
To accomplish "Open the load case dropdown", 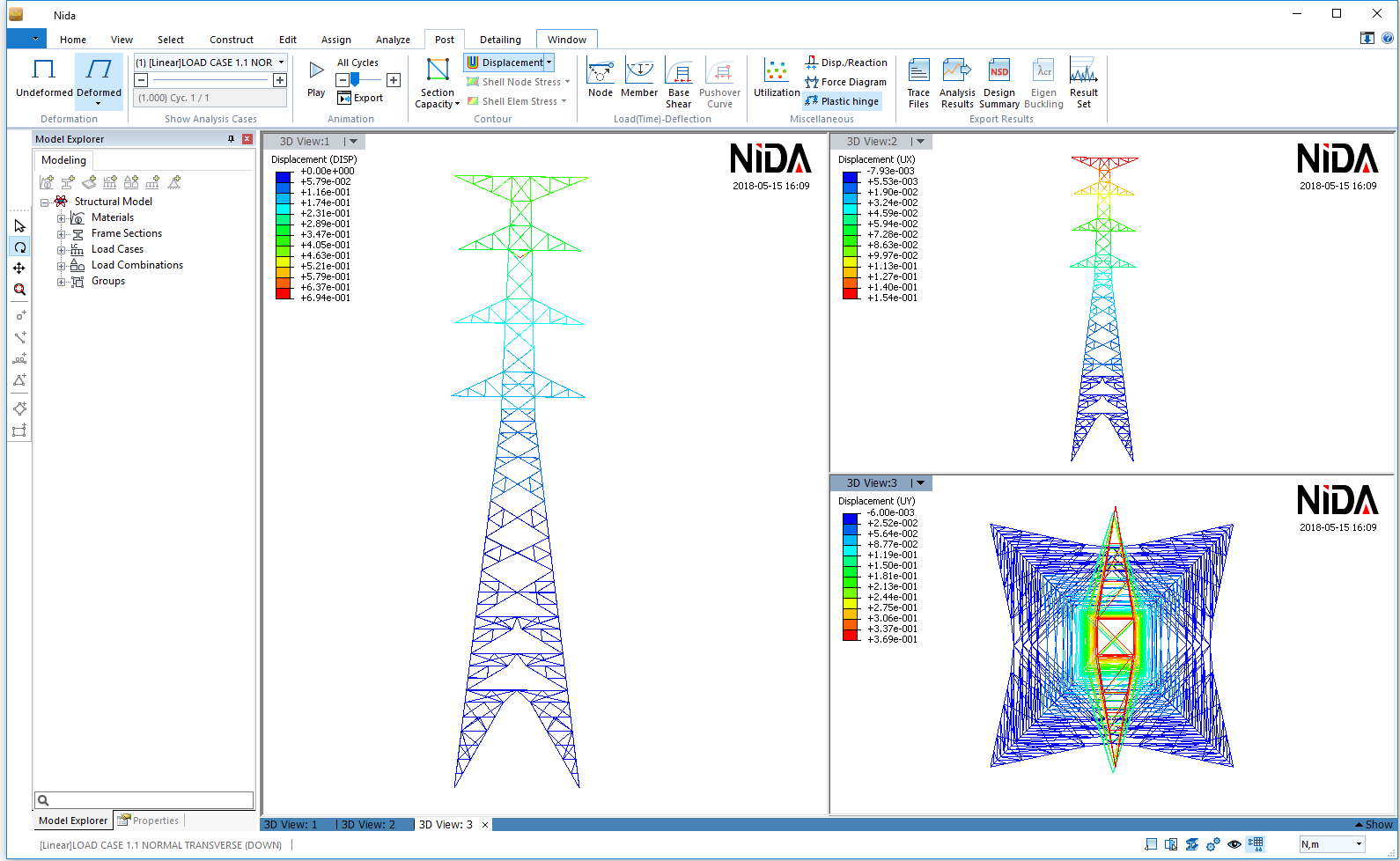I will pyautogui.click(x=282, y=63).
